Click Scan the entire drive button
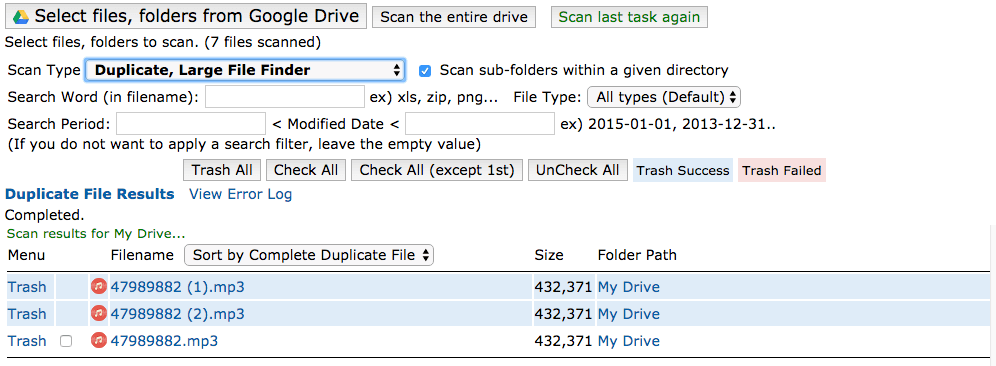 click(454, 17)
